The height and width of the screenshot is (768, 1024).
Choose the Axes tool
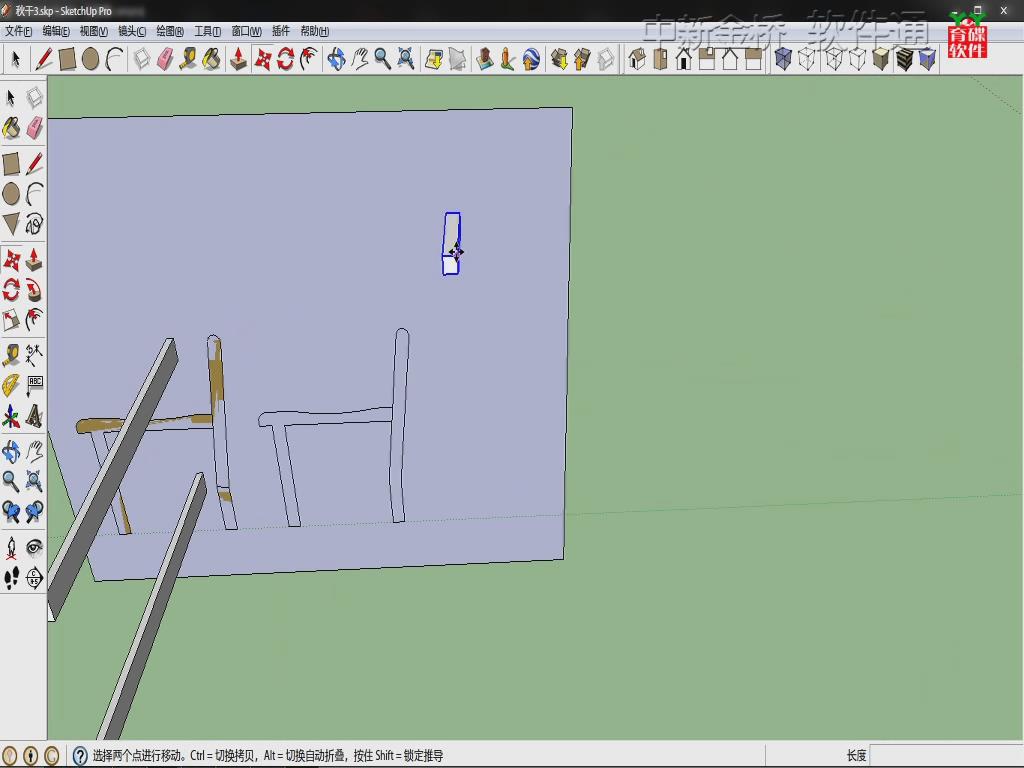[x=11, y=416]
